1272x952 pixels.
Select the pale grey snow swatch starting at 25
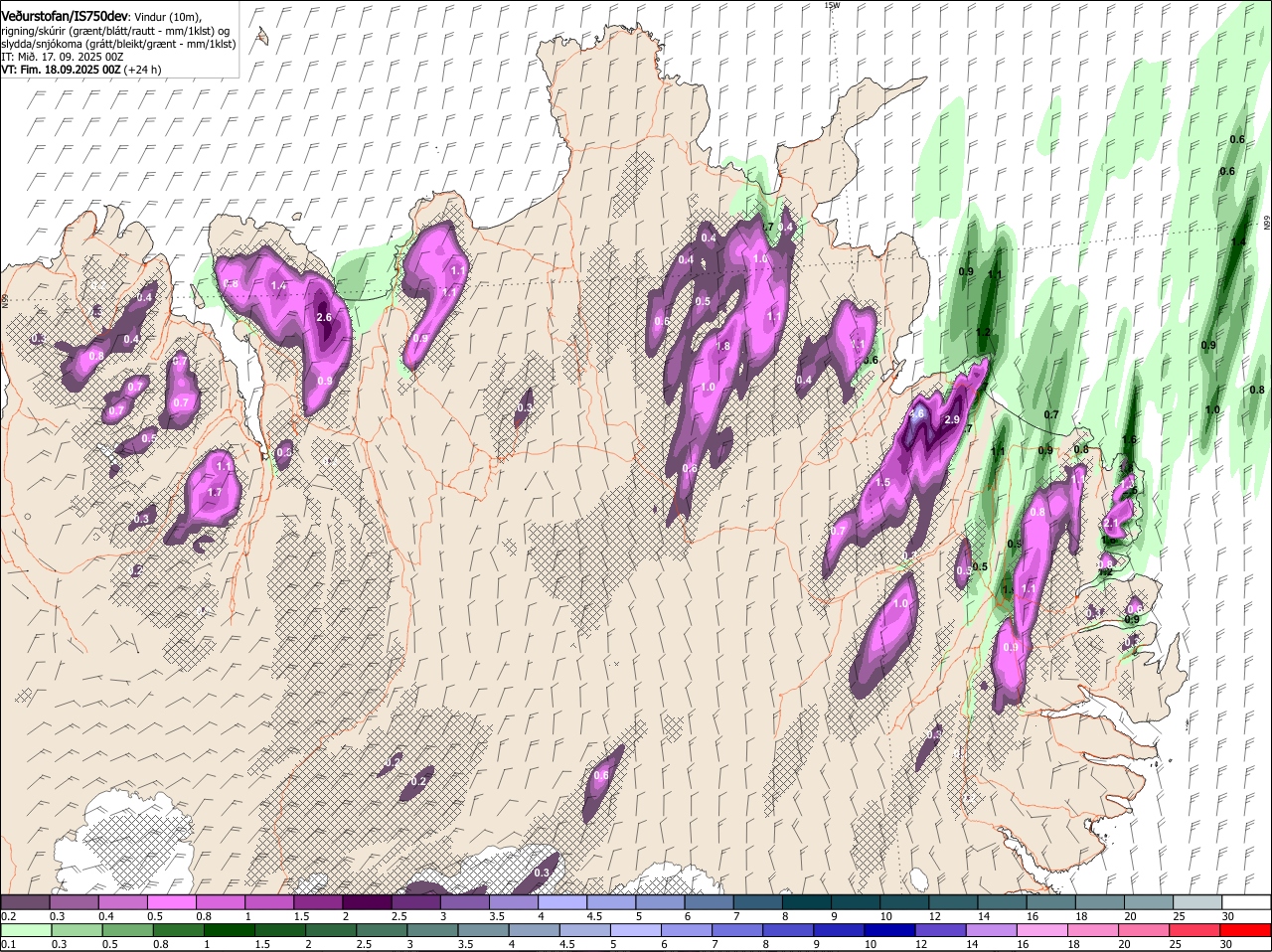pos(1198,901)
